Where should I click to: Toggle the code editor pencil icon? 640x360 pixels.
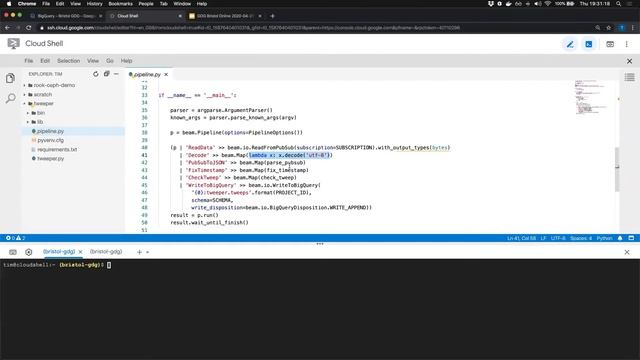(x=570, y=44)
